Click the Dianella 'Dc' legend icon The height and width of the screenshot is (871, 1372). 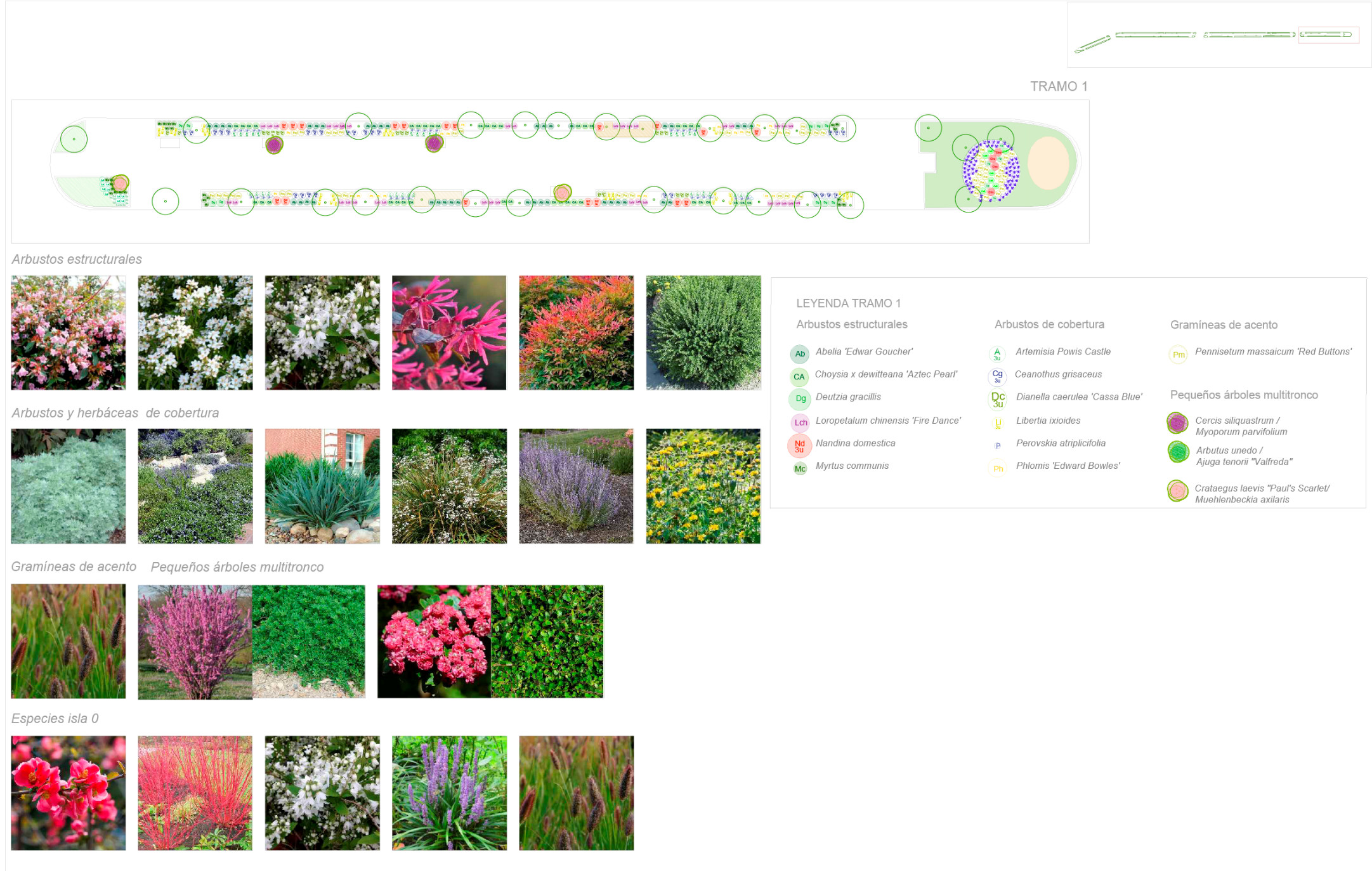pos(998,400)
